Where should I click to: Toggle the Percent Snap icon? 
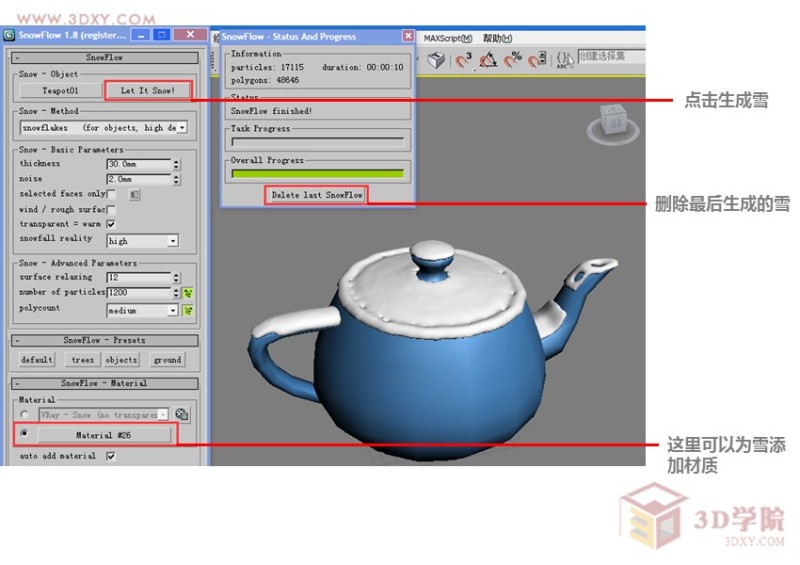tap(513, 60)
